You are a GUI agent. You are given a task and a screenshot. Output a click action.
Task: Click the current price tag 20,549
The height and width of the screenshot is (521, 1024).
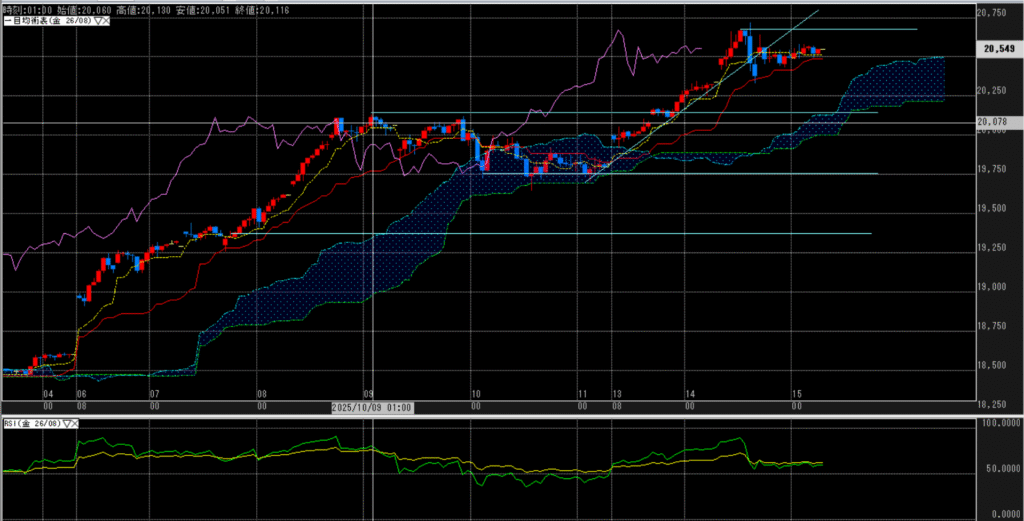[x=999, y=48]
